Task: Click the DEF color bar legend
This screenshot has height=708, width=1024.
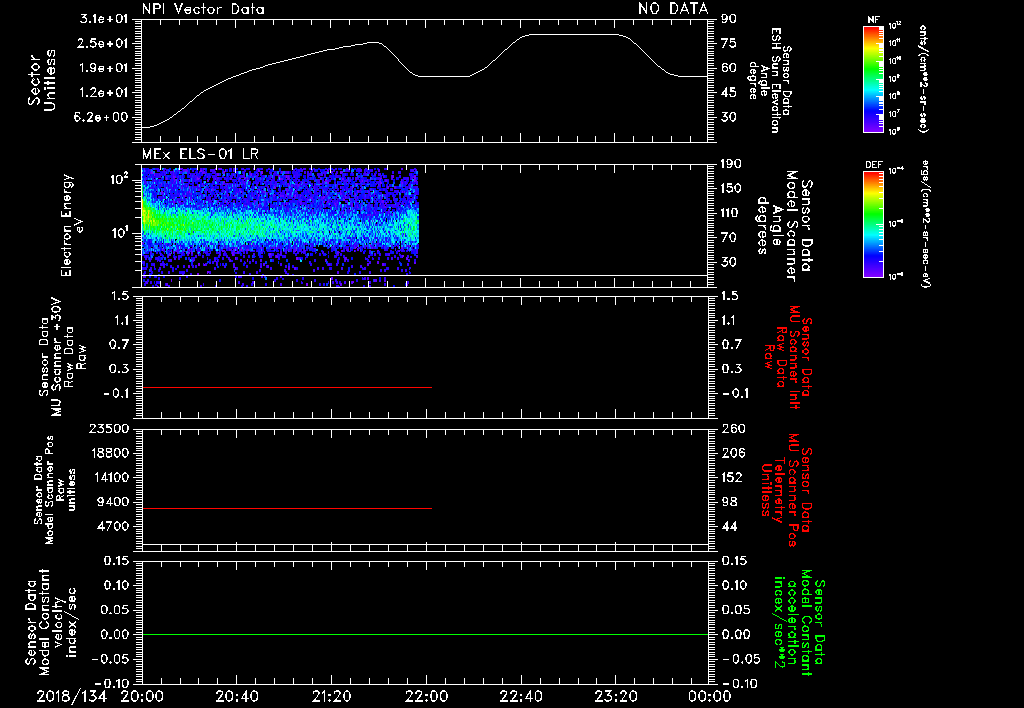Action: (x=873, y=223)
